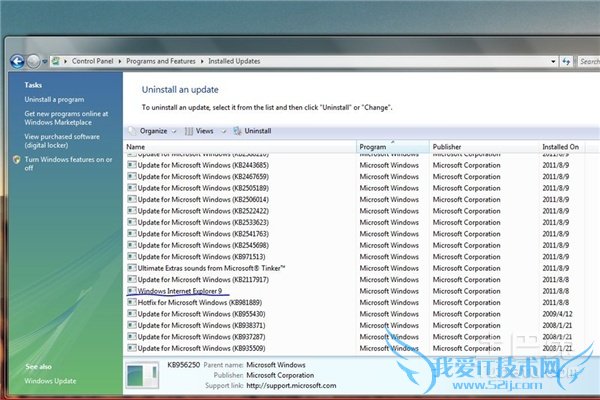
Task: Click the icon beside Ultimate Extras sounds
Action: [132, 268]
